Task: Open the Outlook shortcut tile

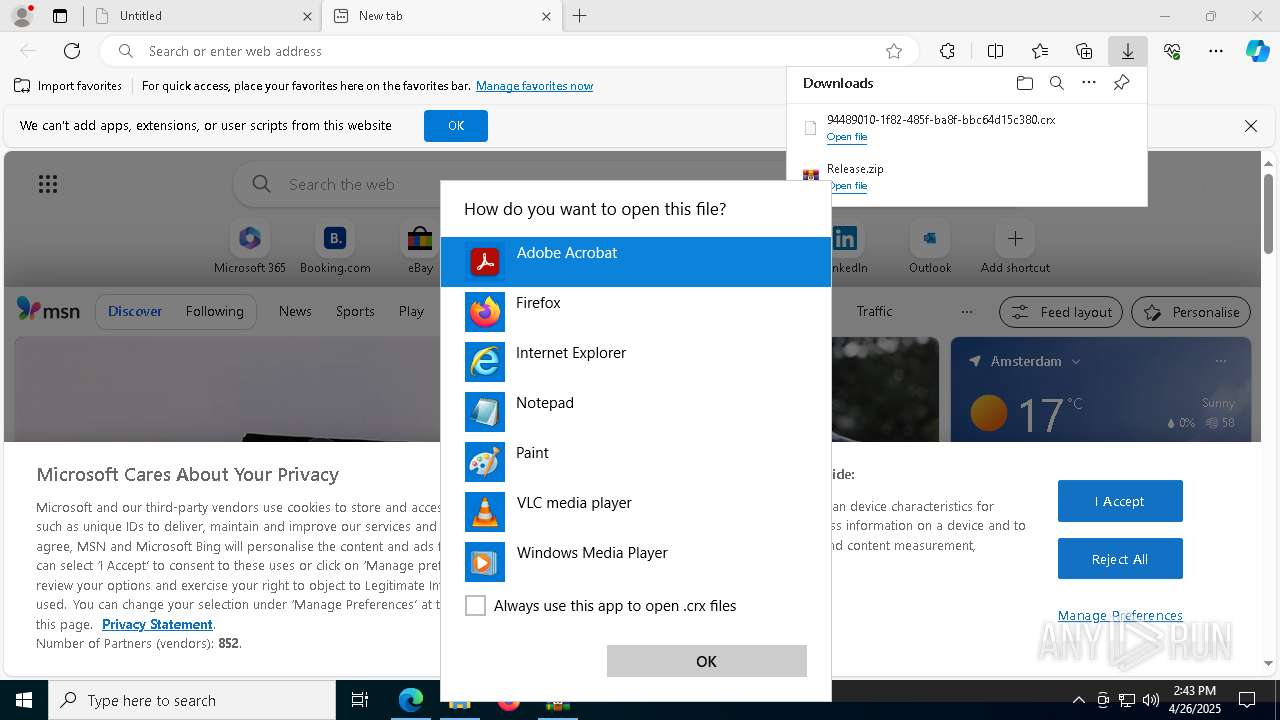Action: coord(930,247)
